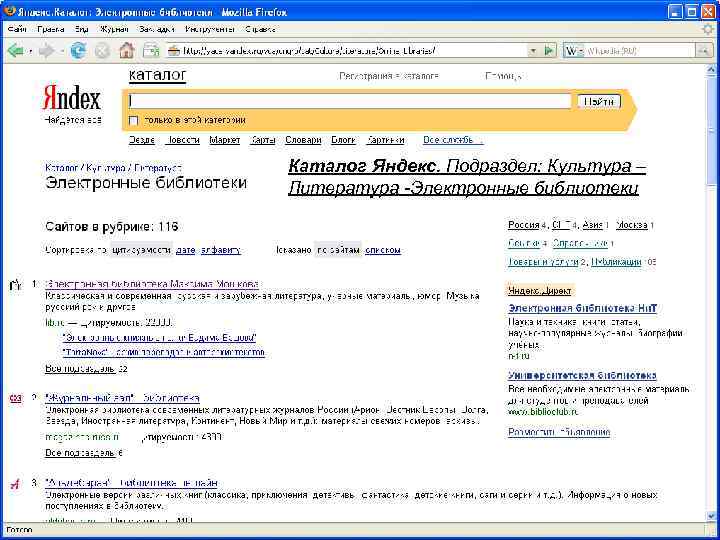Open the address bar history dropdown arrow
The image size is (720, 540).
(x=533, y=51)
